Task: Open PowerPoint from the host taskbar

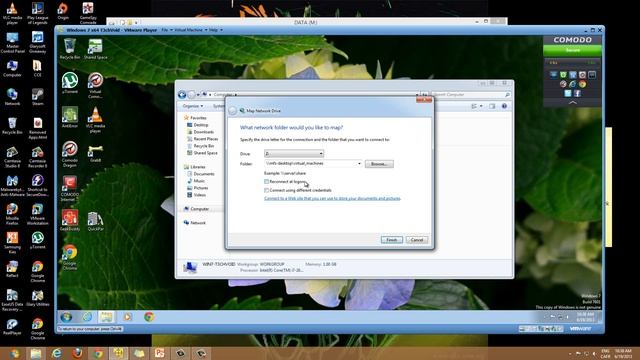Action: pos(160,353)
